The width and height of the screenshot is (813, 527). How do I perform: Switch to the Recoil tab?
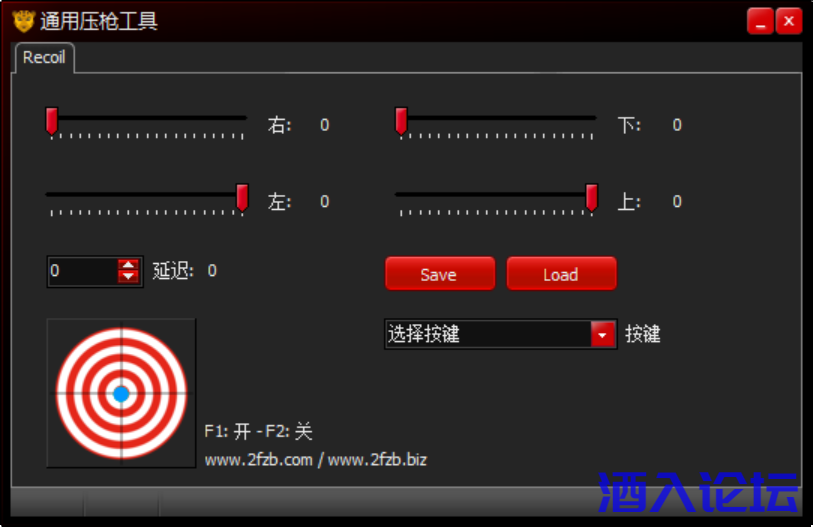44,58
